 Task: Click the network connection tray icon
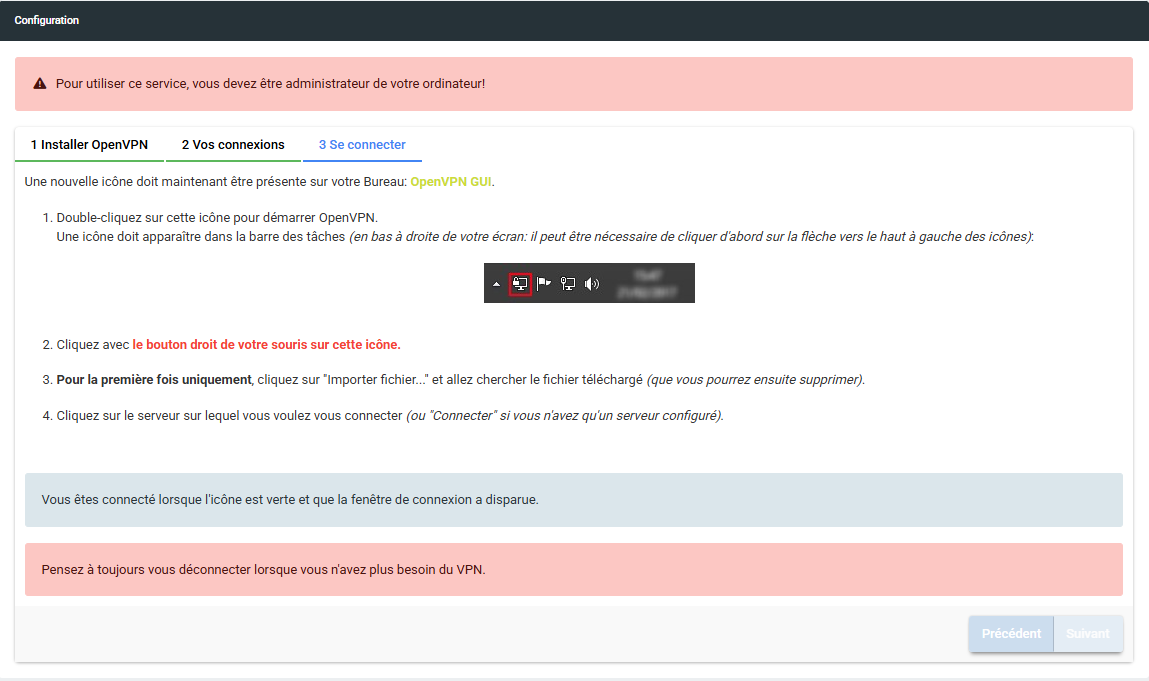pos(568,284)
